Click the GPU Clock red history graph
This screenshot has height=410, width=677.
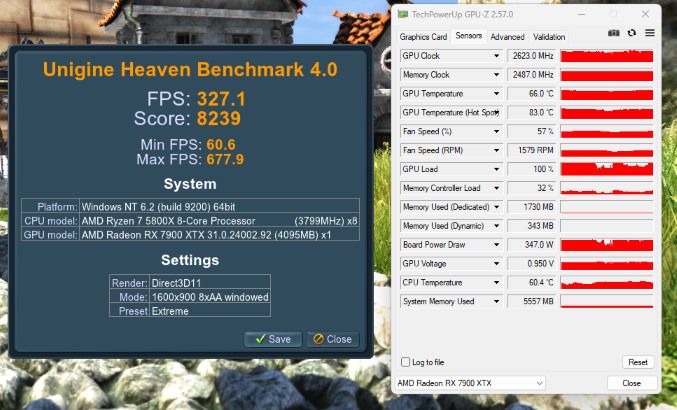click(607, 56)
